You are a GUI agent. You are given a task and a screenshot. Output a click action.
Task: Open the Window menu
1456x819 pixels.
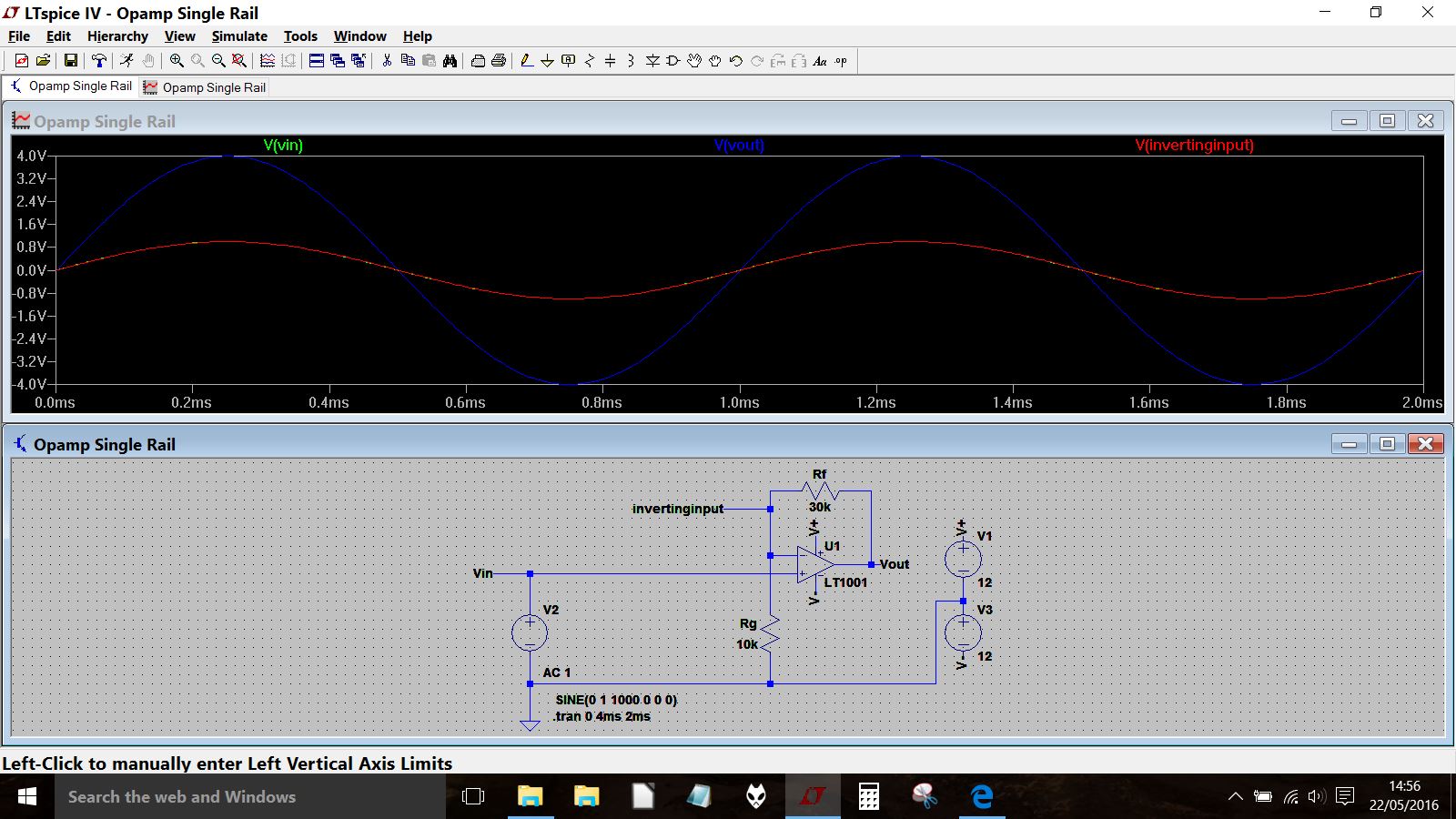click(x=359, y=36)
